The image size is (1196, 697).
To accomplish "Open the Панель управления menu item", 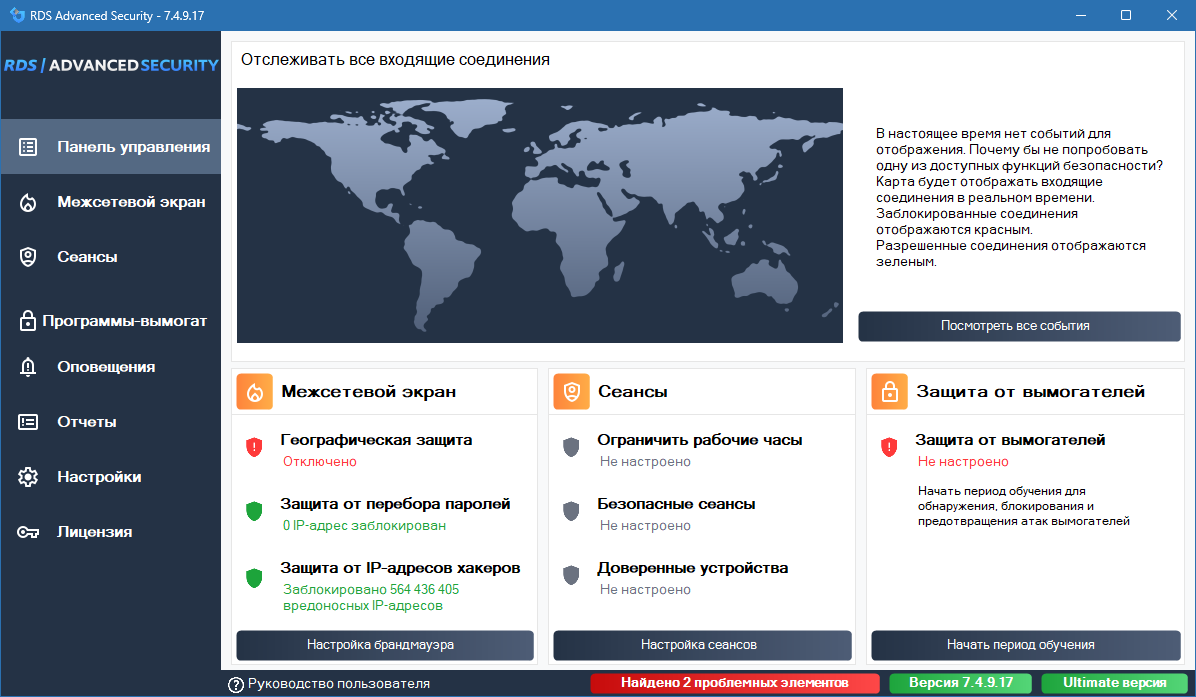I will [111, 146].
